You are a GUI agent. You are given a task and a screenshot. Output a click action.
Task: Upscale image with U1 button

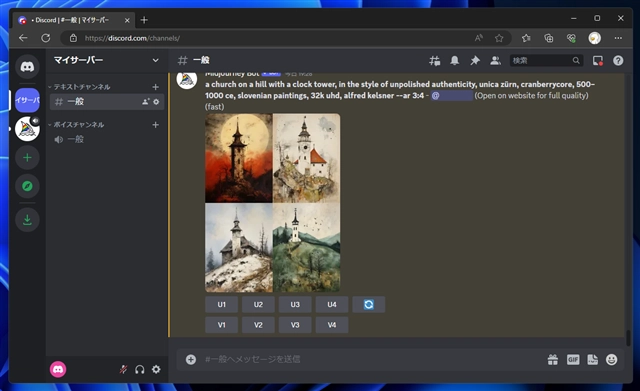[222, 304]
